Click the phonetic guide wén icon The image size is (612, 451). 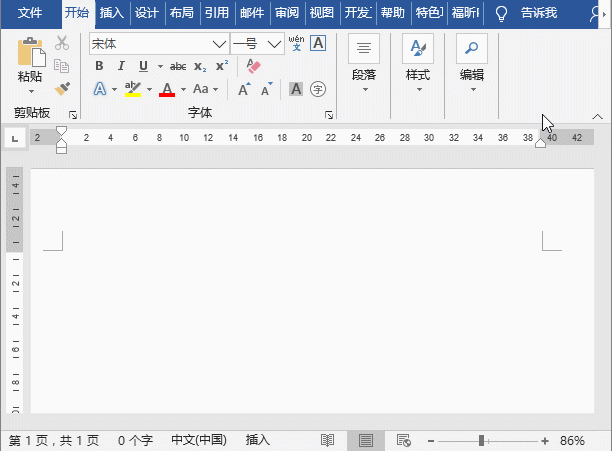click(295, 43)
